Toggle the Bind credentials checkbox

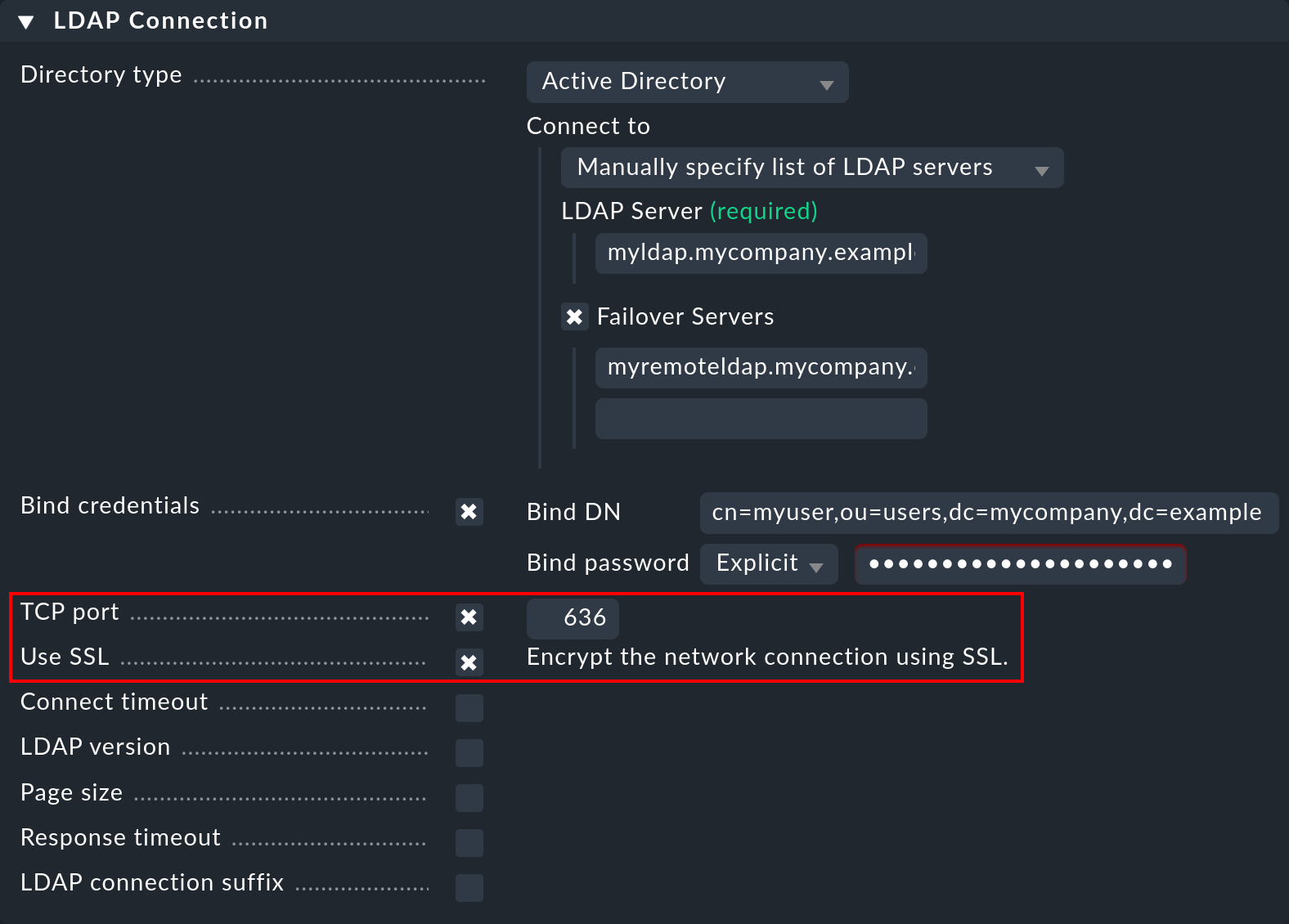[469, 512]
